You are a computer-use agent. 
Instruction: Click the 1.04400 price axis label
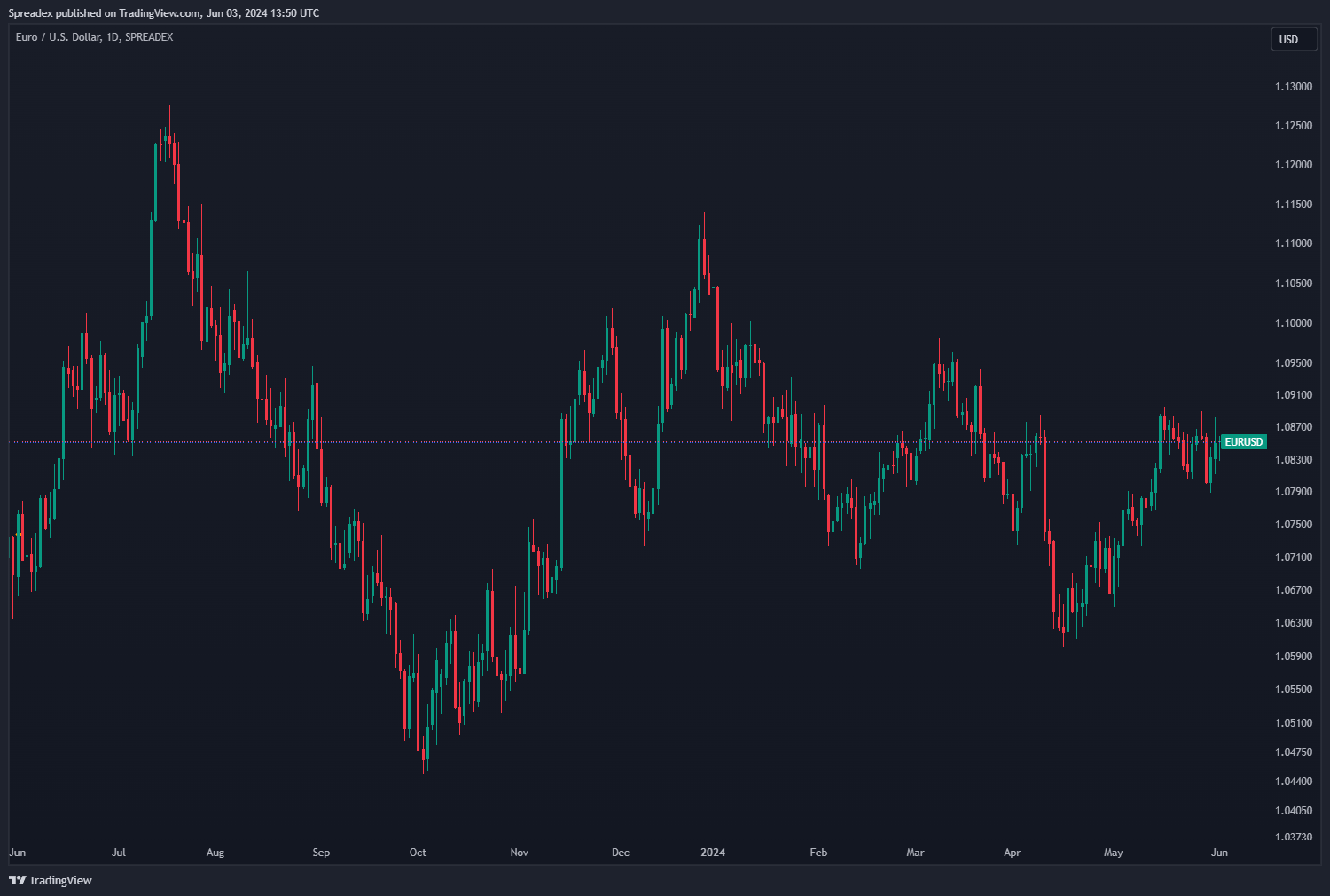click(1294, 782)
